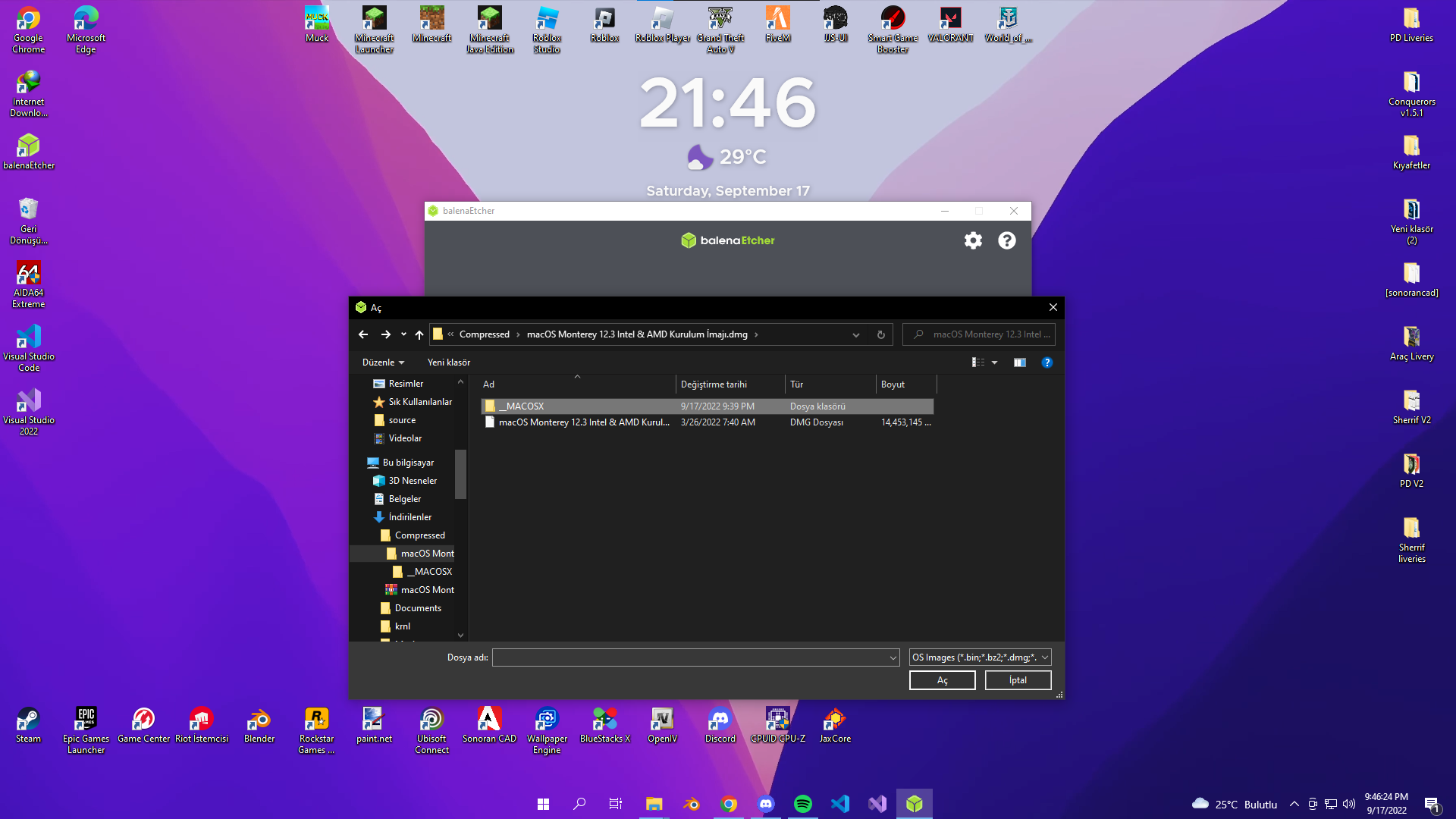1456x819 pixels.
Task: Open balenaEtcher settings gear icon
Action: (973, 240)
